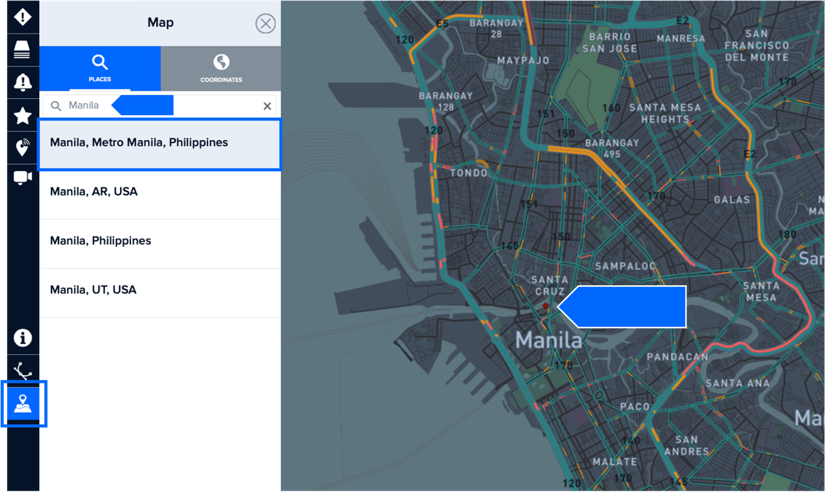This screenshot has height=492, width=825.
Task: Switch to the Coordinates tab
Action: pos(221,68)
